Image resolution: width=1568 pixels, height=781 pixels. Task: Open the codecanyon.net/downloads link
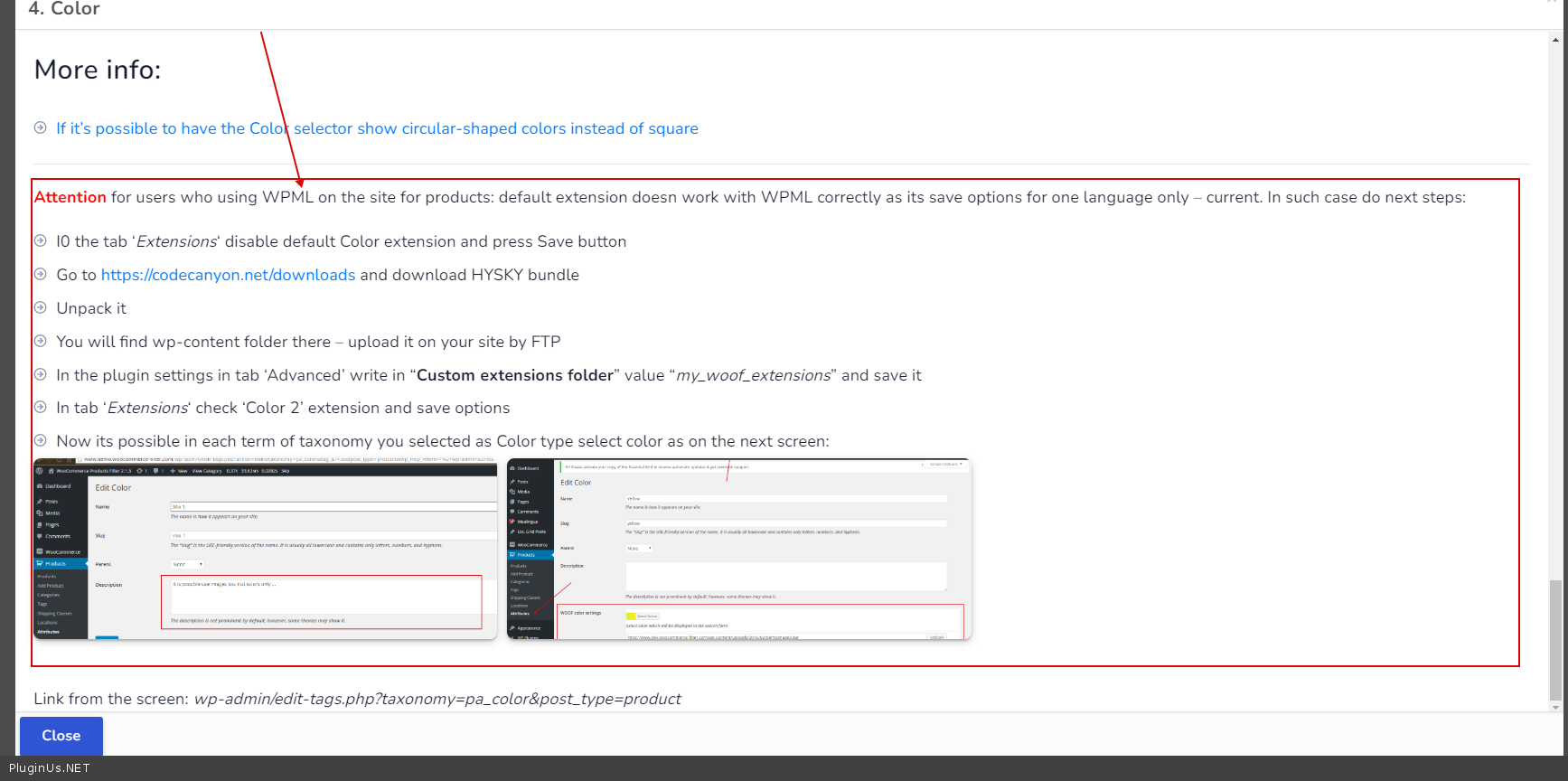(x=228, y=275)
